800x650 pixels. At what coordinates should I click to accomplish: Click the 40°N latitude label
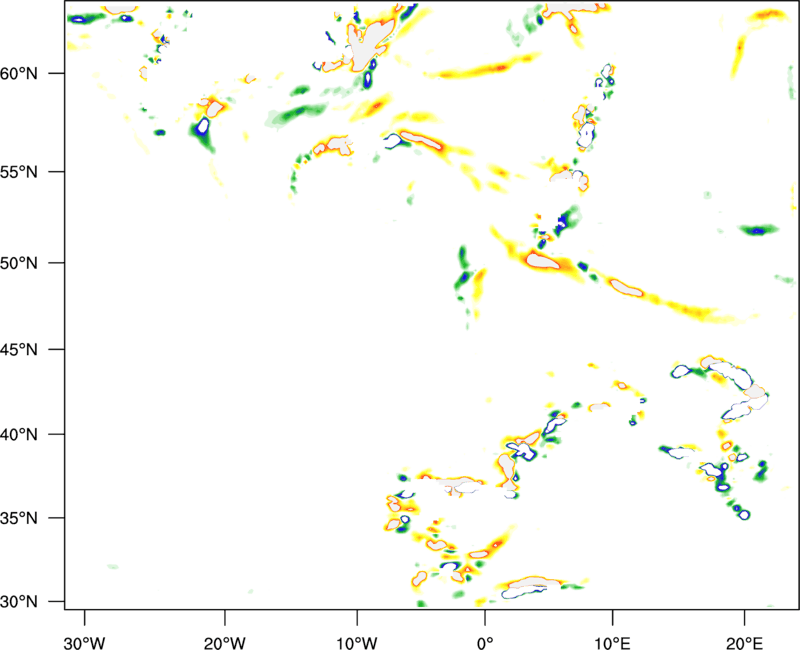(x=19, y=435)
